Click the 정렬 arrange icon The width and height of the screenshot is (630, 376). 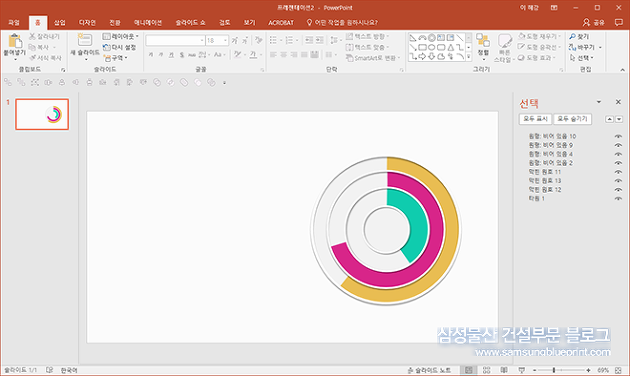(x=483, y=40)
